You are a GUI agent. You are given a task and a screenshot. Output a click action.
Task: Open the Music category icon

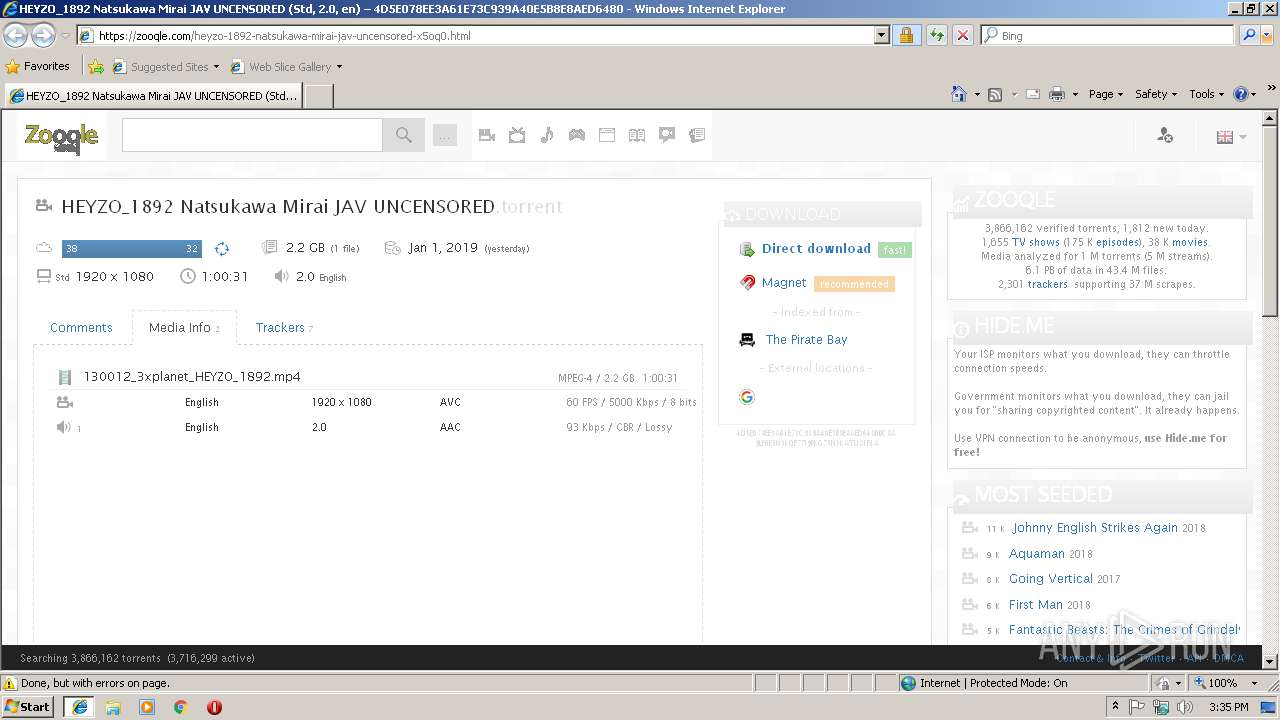[547, 135]
